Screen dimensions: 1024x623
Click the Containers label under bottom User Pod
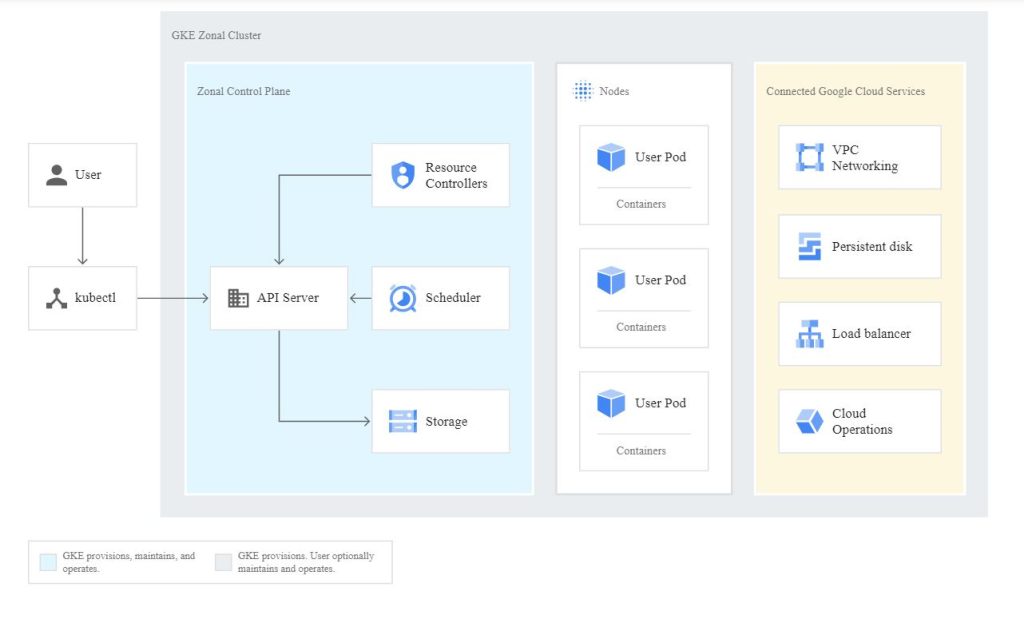coord(644,451)
